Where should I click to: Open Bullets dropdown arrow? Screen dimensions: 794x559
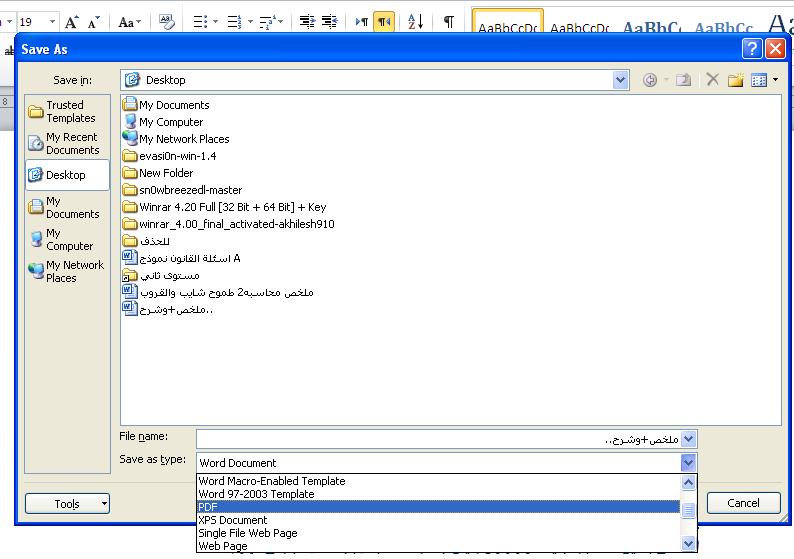tap(215, 22)
